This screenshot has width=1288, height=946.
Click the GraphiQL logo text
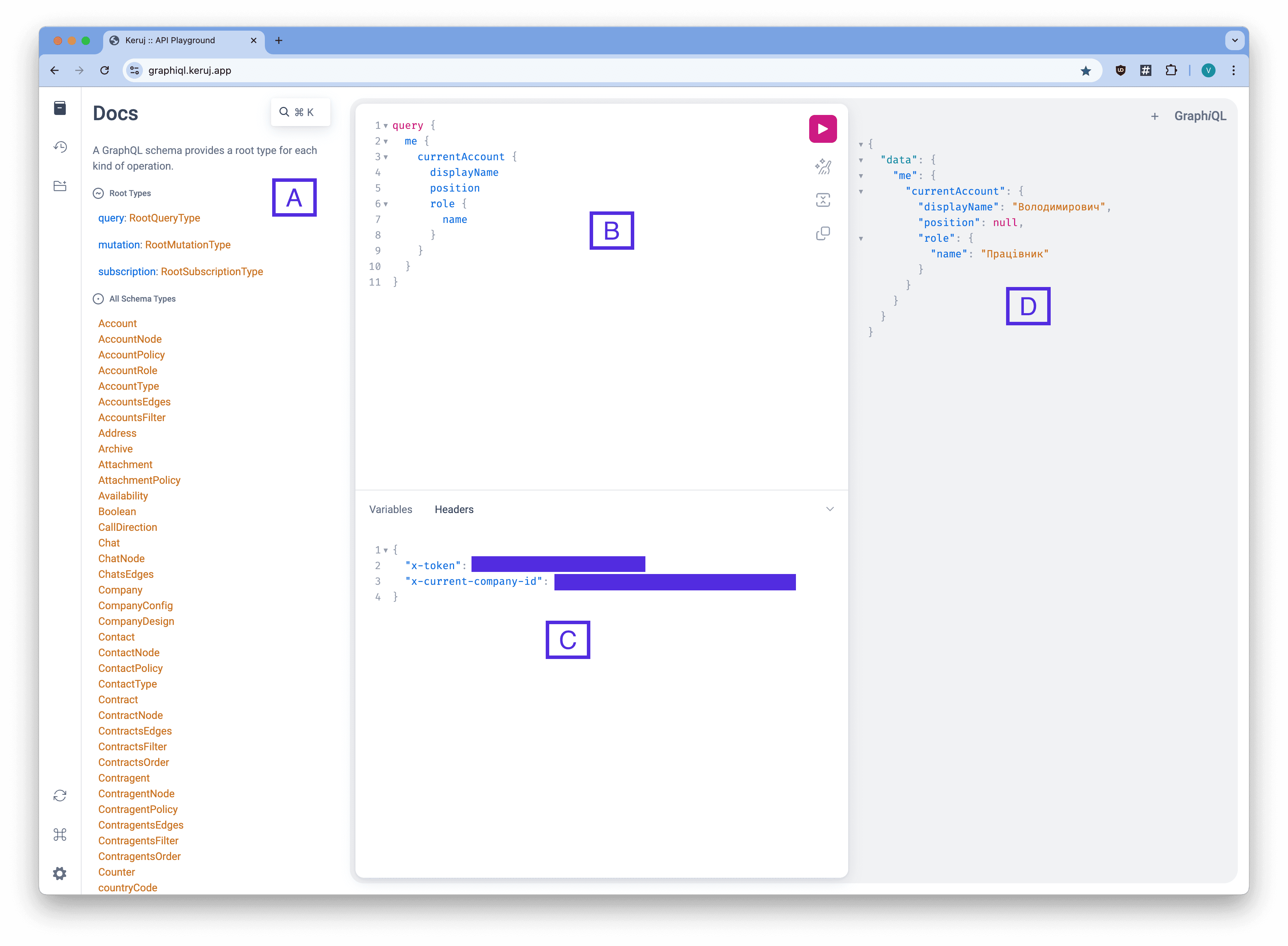click(x=1200, y=116)
